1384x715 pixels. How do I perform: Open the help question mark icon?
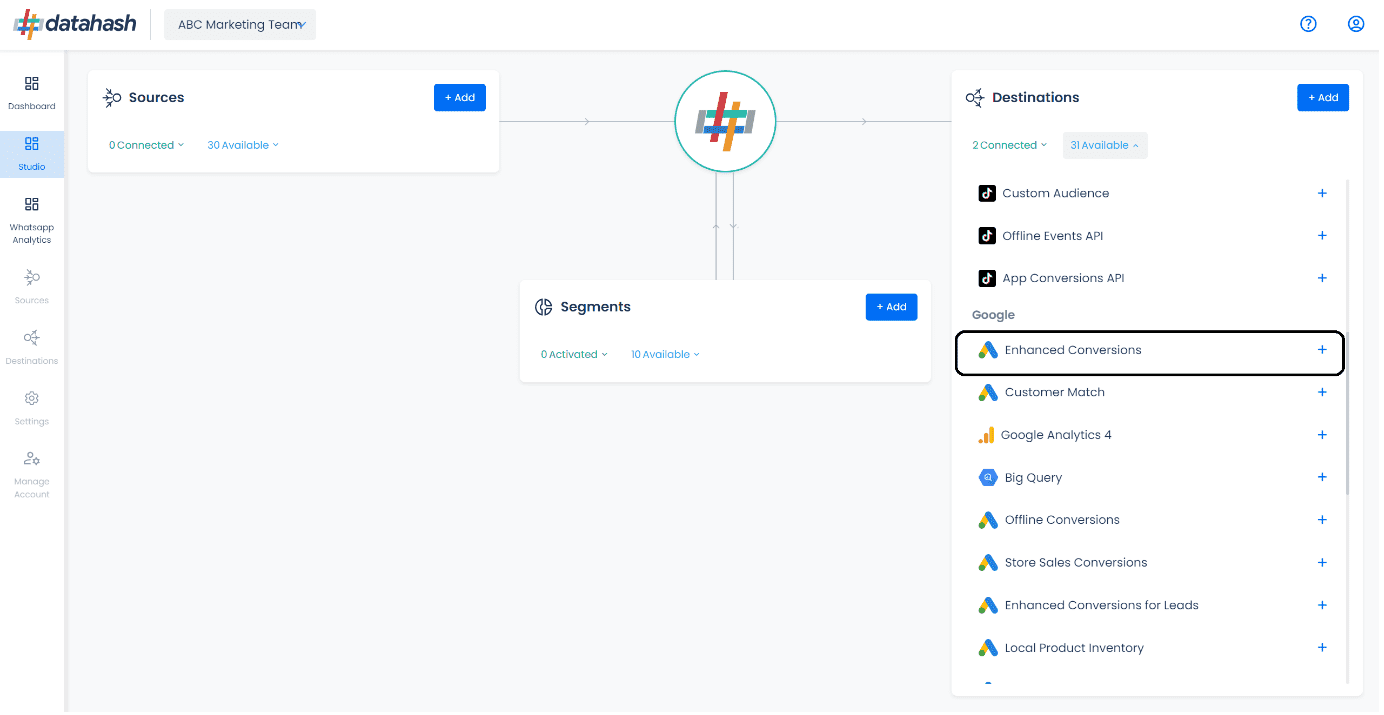pyautogui.click(x=1308, y=24)
